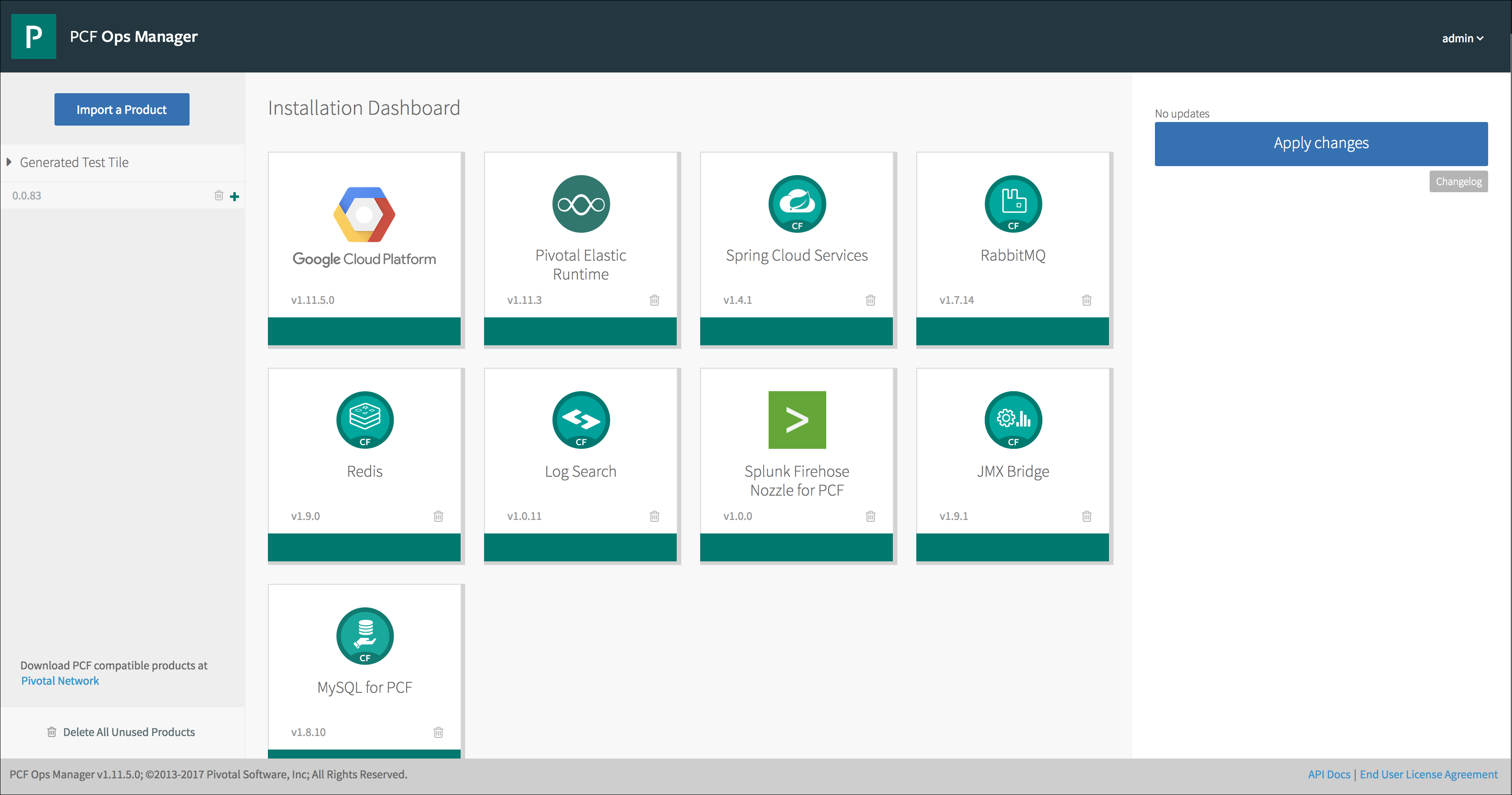
Task: Open the Splunk Firehose Nozzle tile
Action: click(x=797, y=458)
